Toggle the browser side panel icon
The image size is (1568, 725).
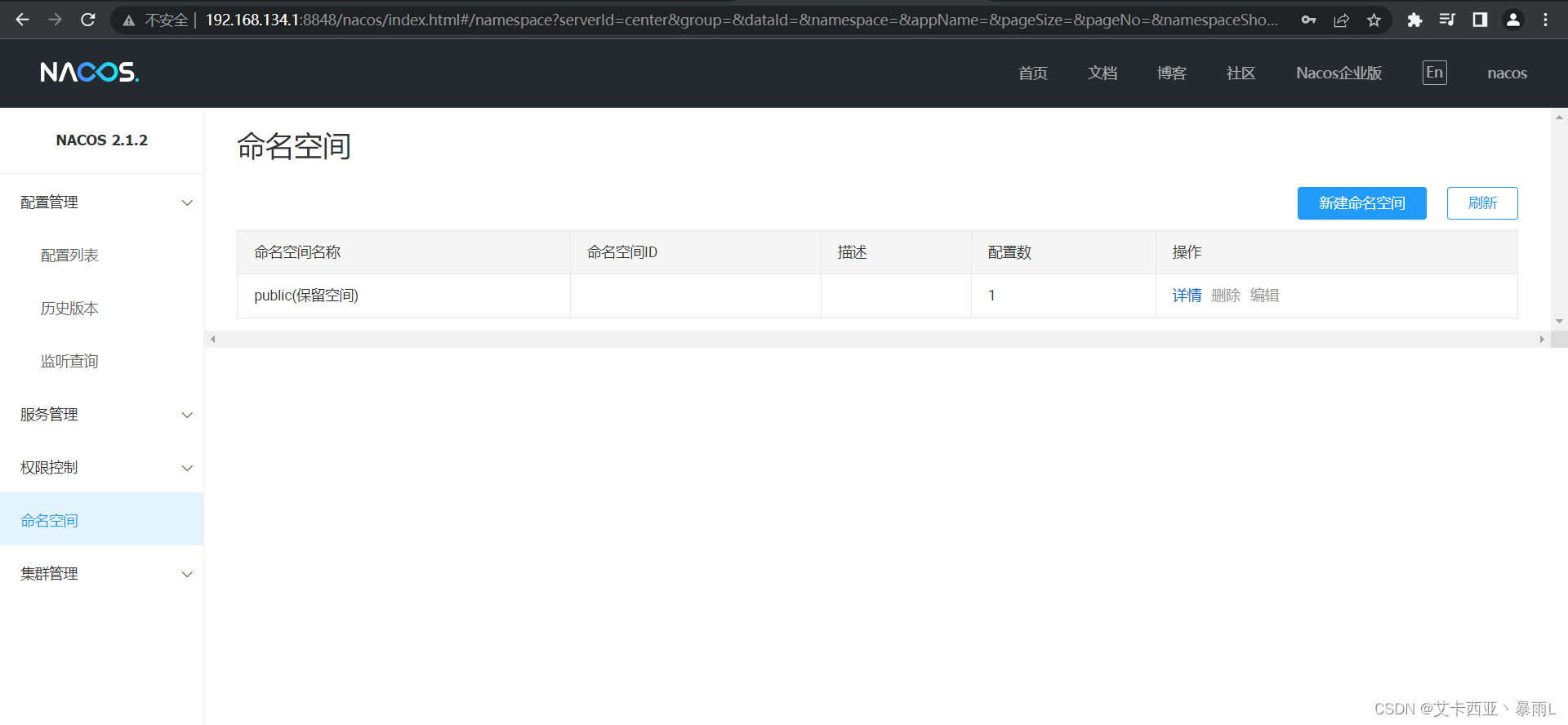(x=1480, y=20)
